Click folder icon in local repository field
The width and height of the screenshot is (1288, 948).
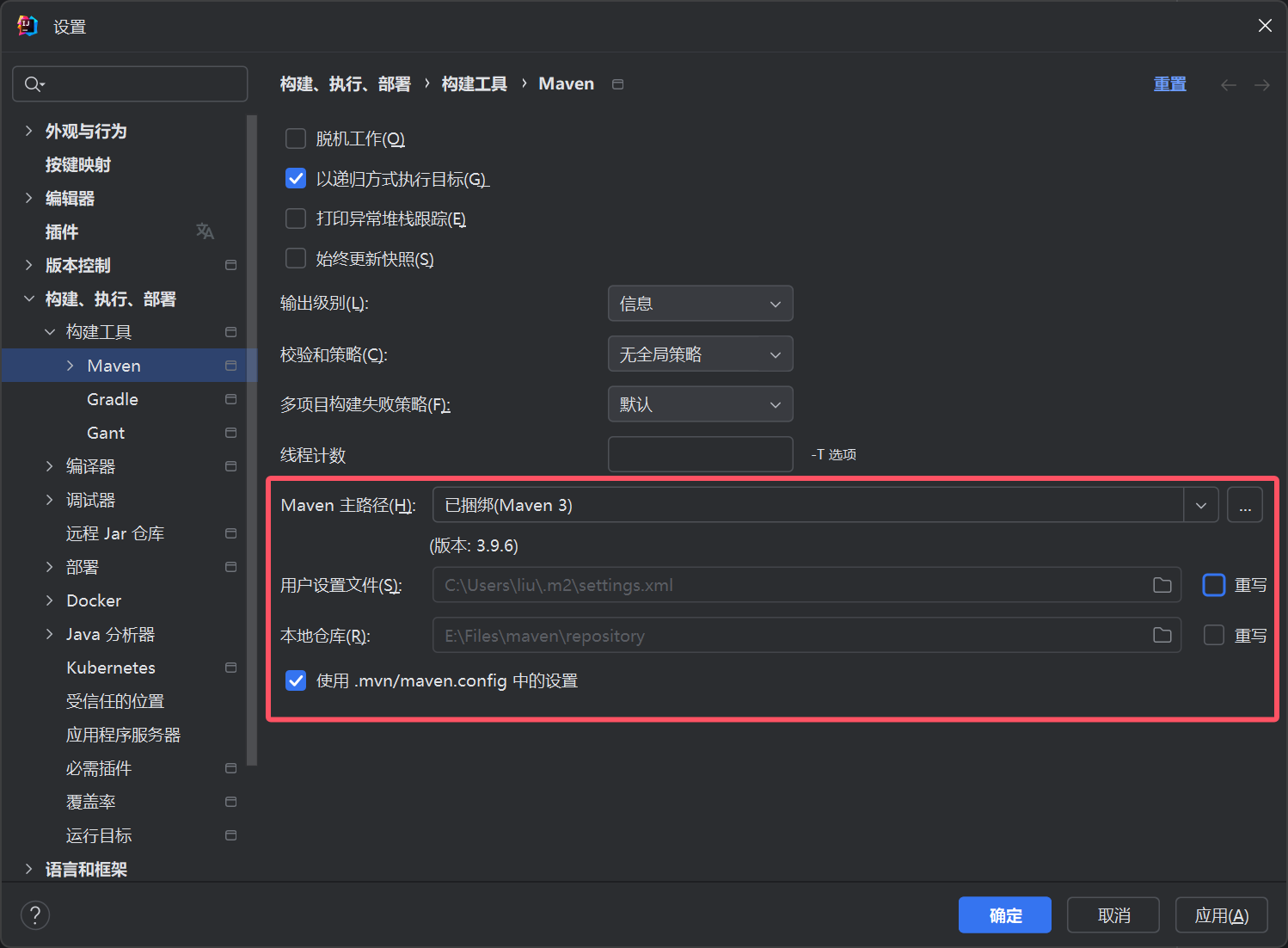(x=1162, y=636)
